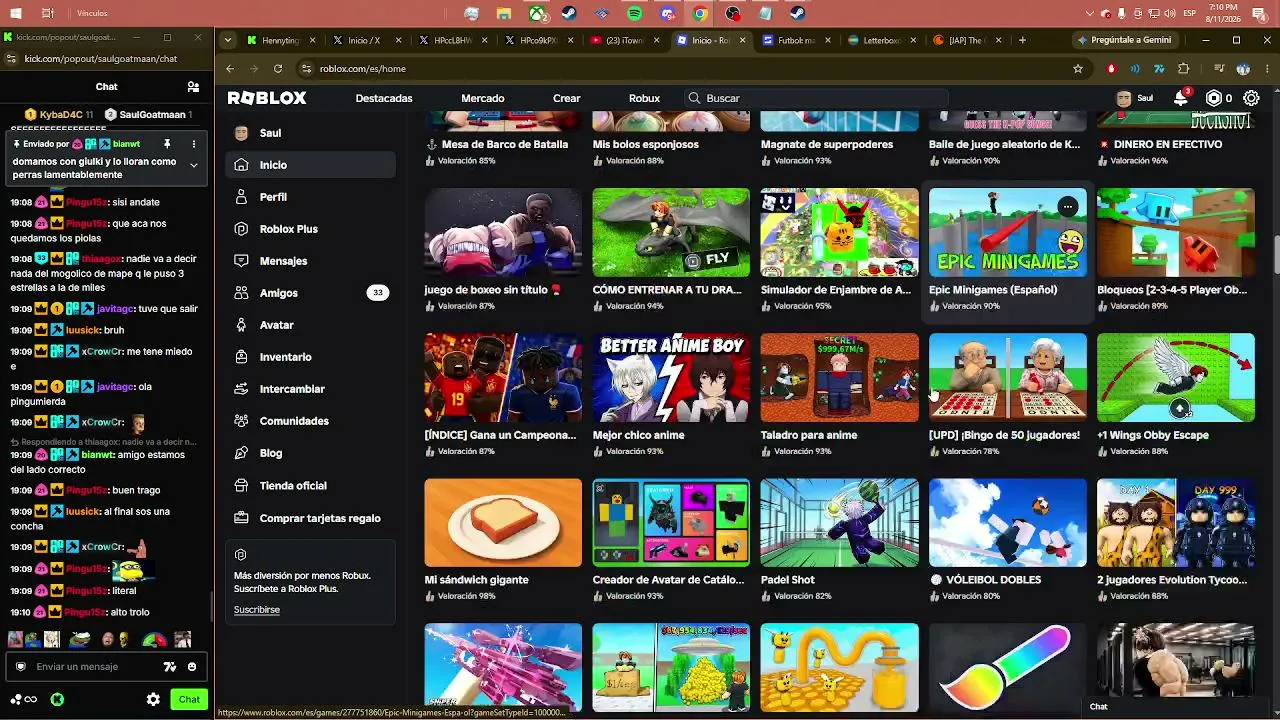The width and height of the screenshot is (1280, 720).
Task: Open the Mi sándwich gigante thumbnail
Action: pyautogui.click(x=503, y=523)
